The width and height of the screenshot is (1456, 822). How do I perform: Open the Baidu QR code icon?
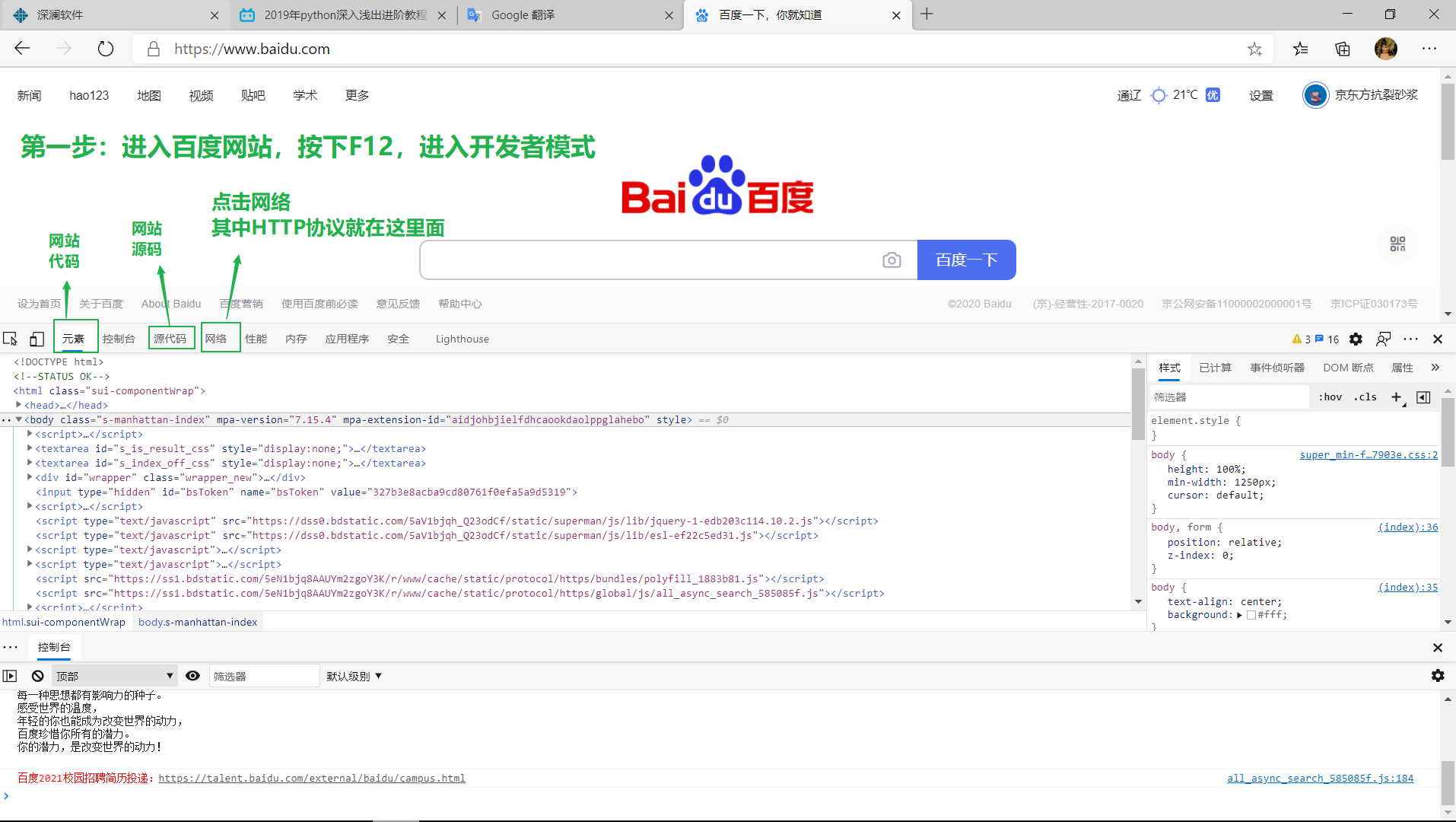tap(1397, 244)
